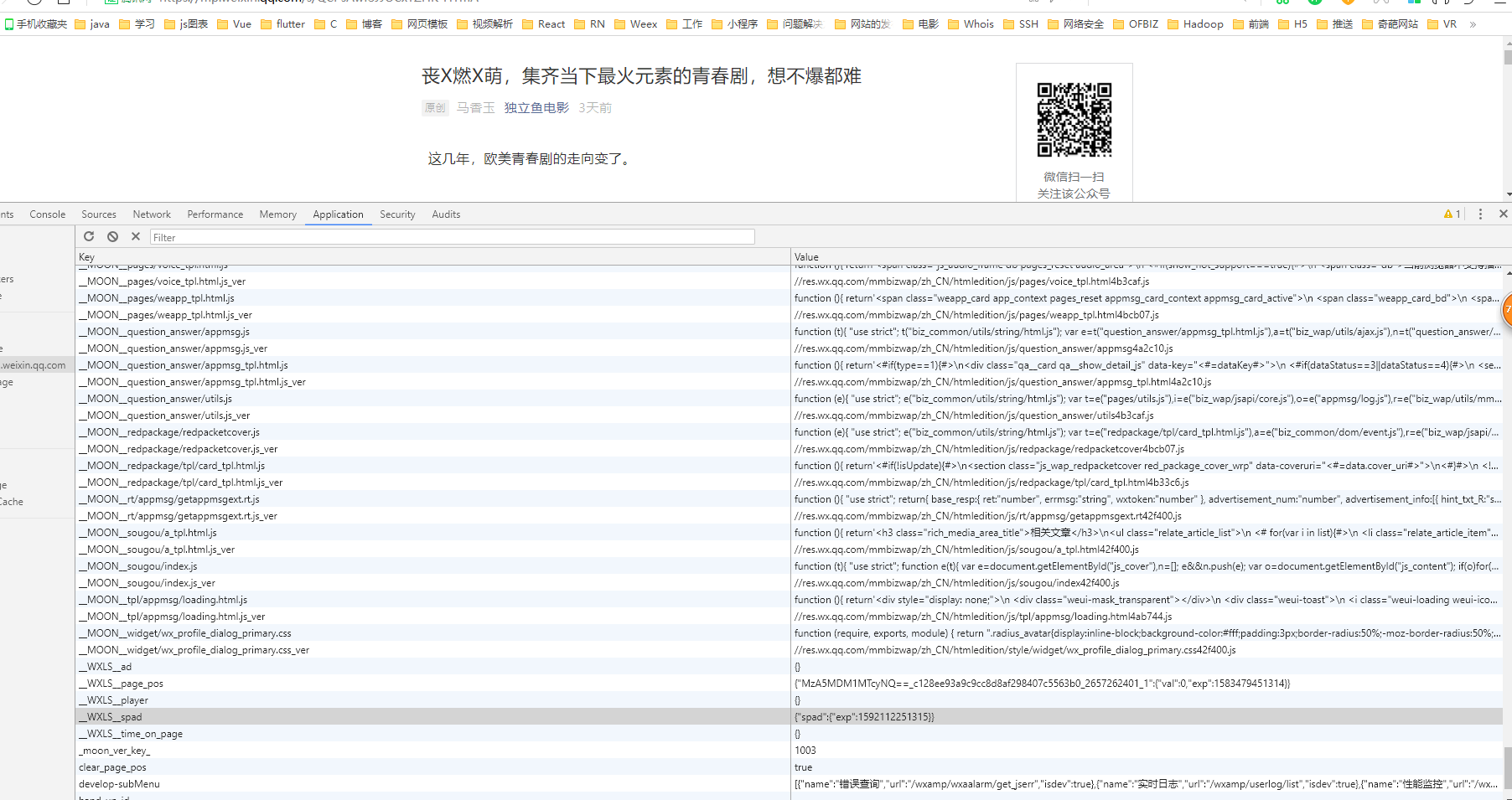
Task: Switch to the Network tab
Action: pos(152,214)
